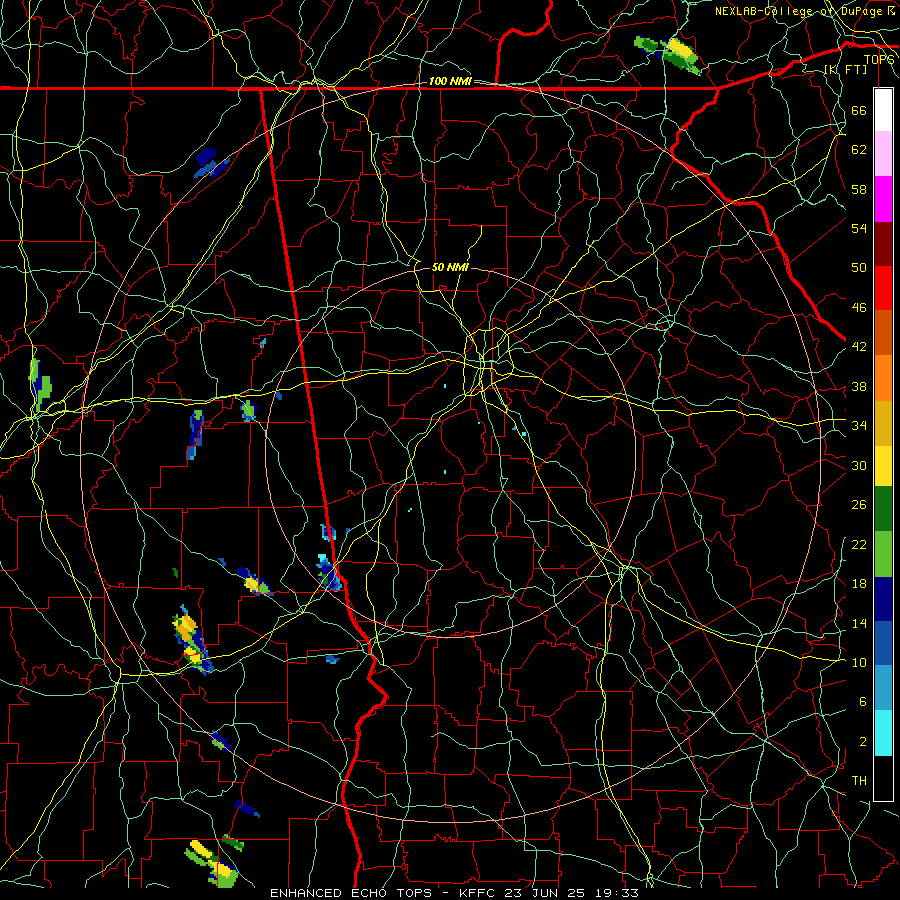
Task: Click the legend value 14
Action: (859, 623)
